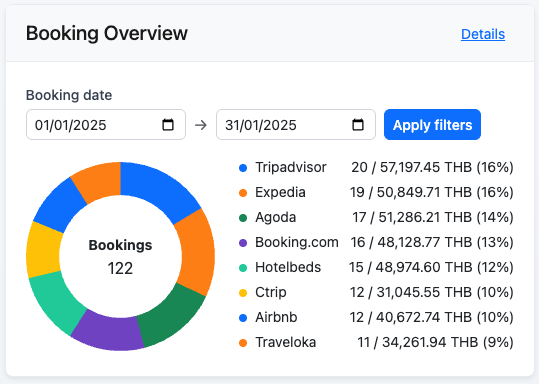539x384 pixels.
Task: Click the value 19 / 50,849.71 THB (16%)
Action: pos(431,193)
